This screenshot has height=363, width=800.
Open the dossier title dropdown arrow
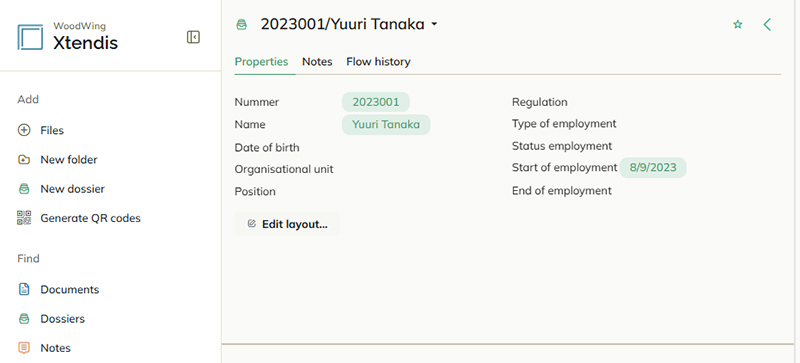pyautogui.click(x=434, y=25)
